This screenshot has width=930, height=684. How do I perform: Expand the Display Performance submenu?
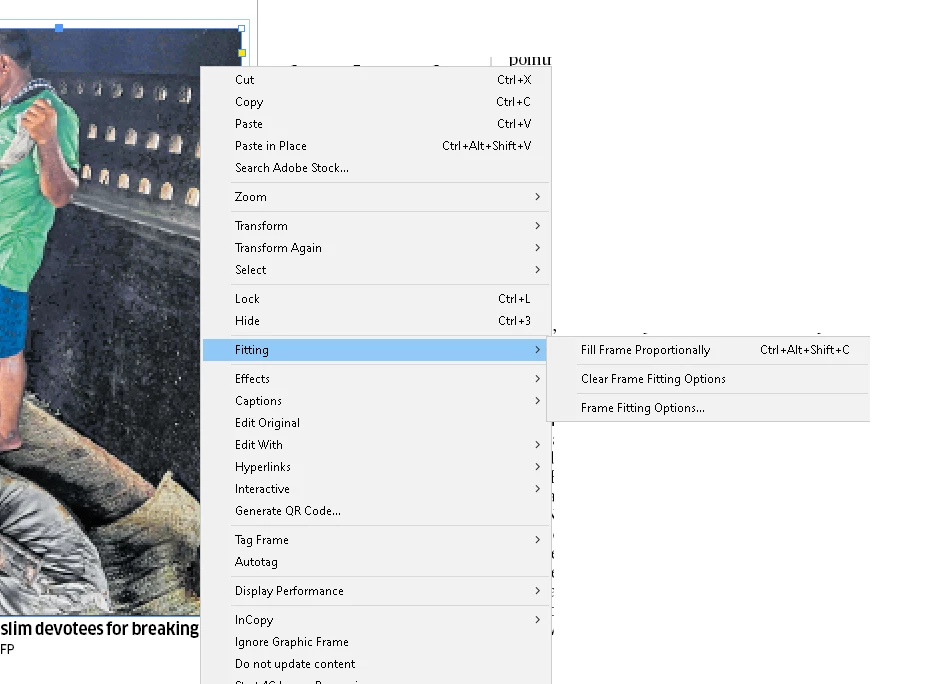pos(376,590)
